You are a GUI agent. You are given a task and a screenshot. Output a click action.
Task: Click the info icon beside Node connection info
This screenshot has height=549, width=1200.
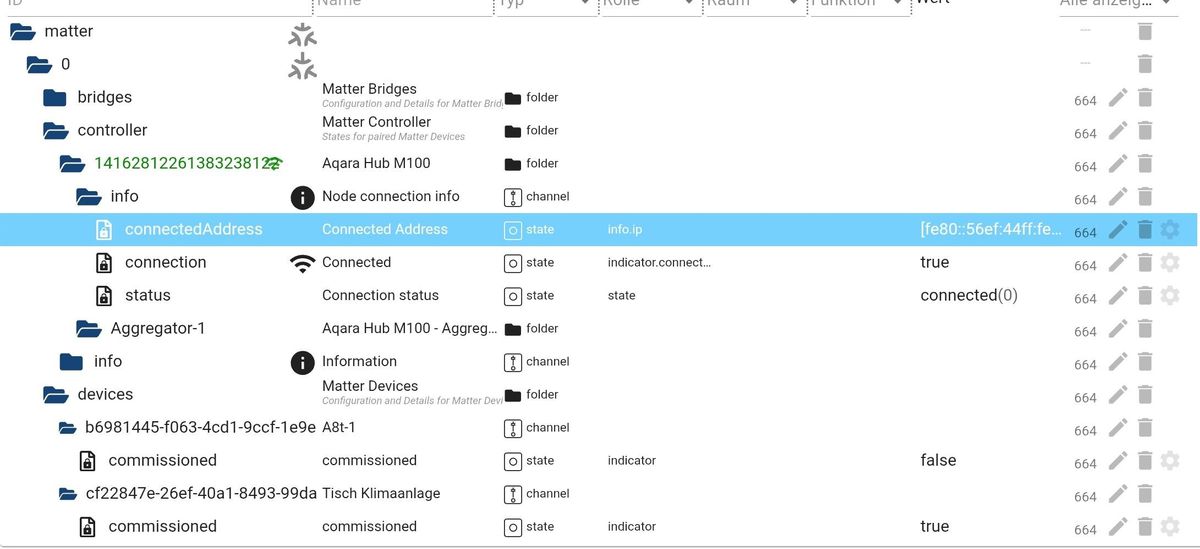click(x=302, y=197)
